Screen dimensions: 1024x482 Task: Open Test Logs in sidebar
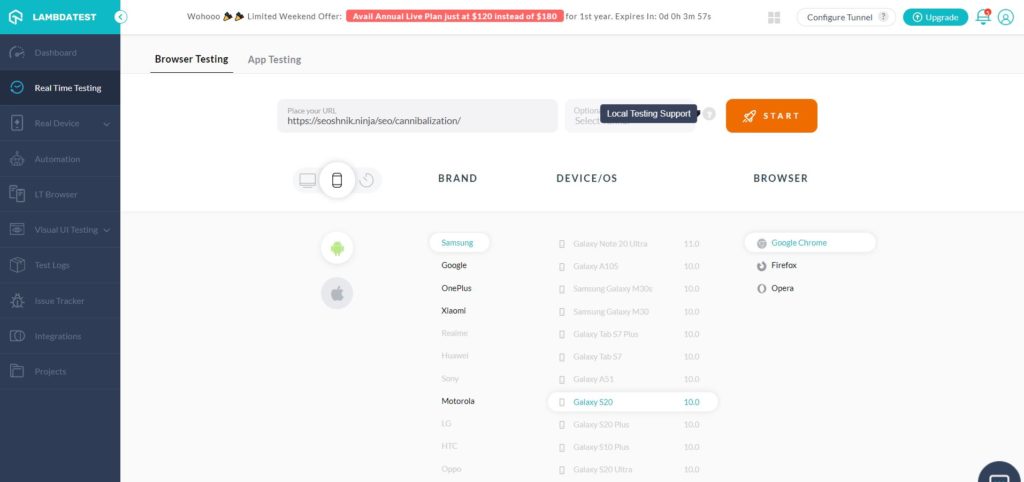(x=60, y=265)
